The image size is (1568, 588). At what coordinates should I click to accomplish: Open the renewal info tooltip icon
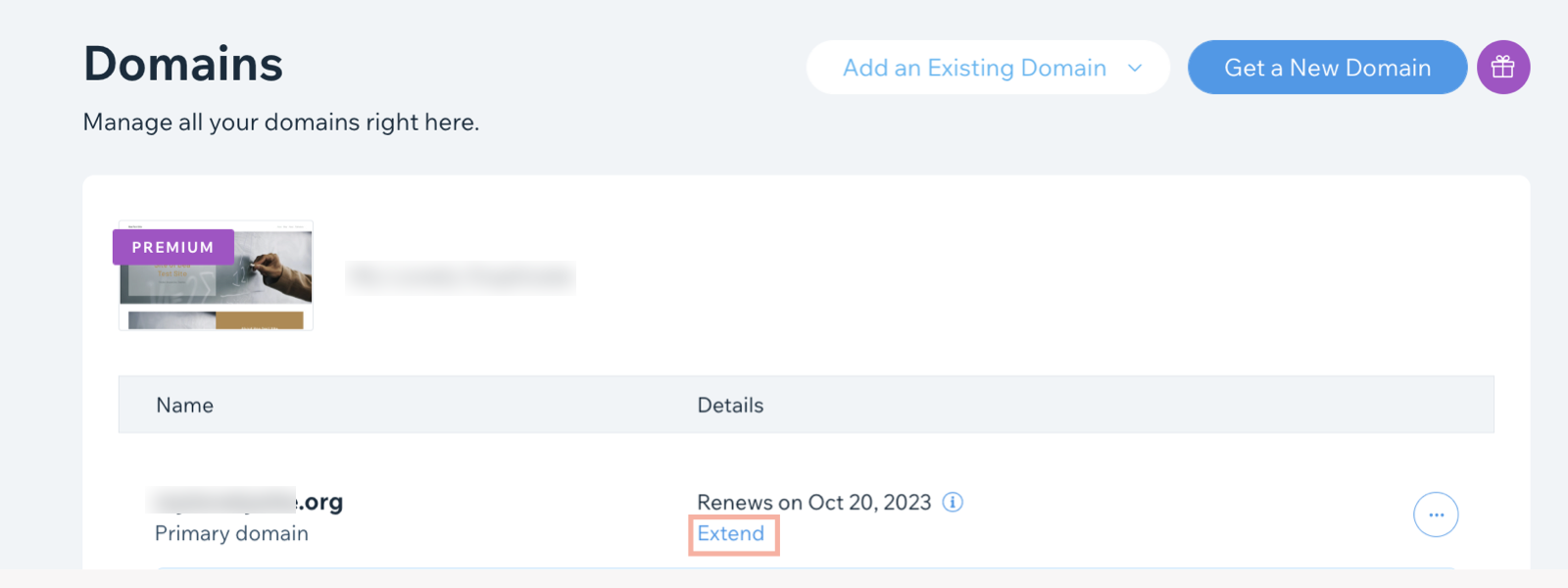point(953,502)
